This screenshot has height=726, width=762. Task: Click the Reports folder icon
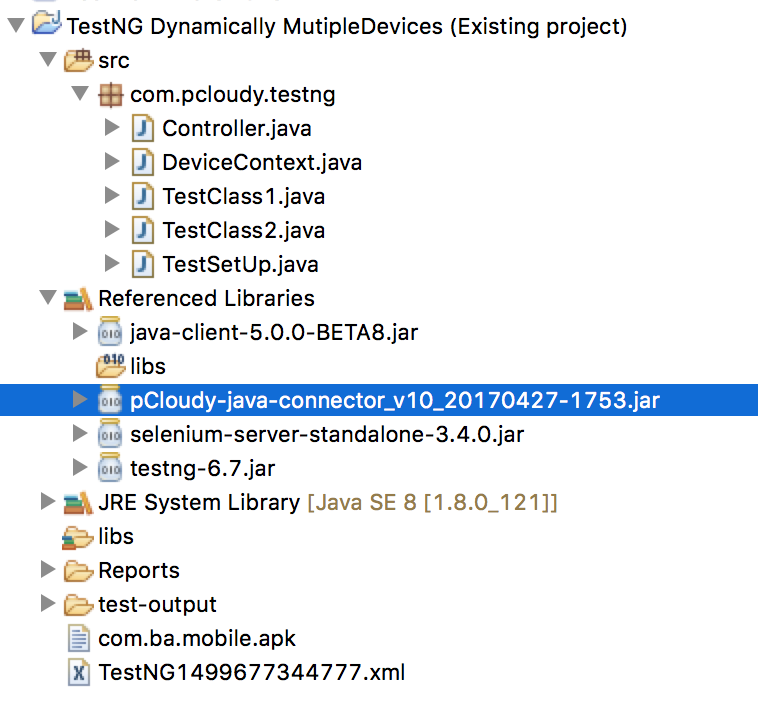(x=78, y=571)
